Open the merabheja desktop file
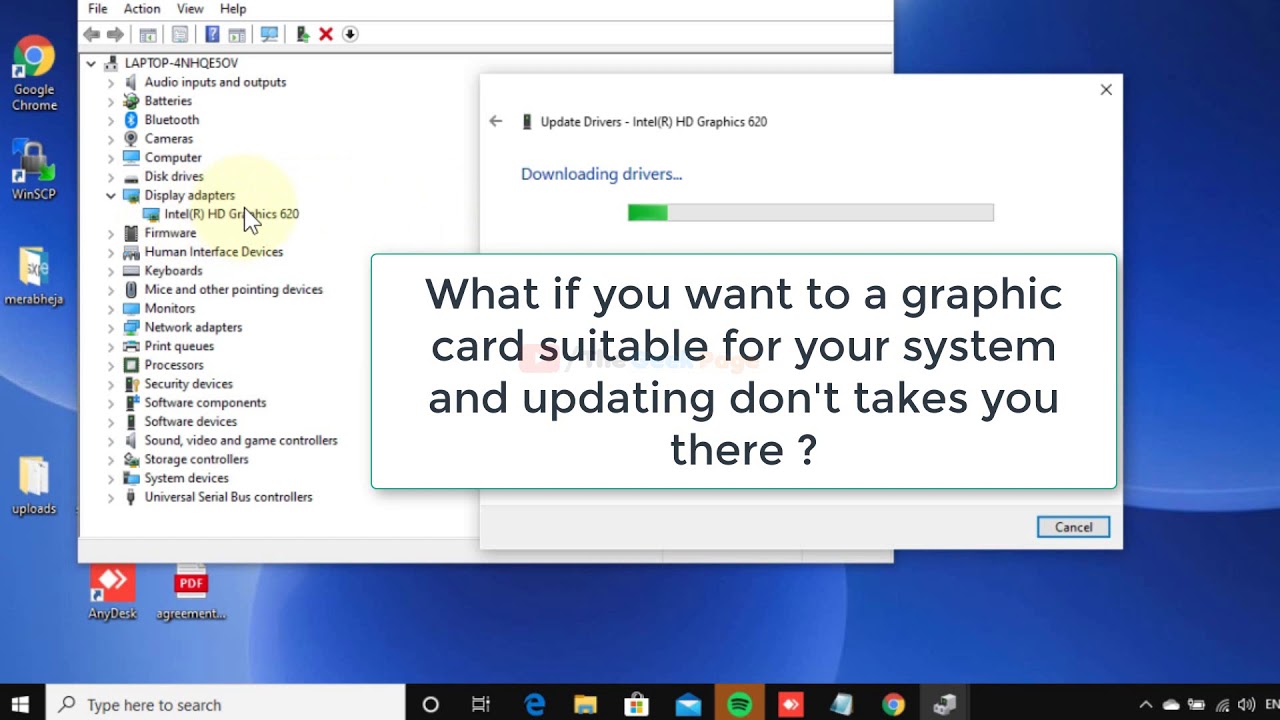1280x720 pixels. pos(34,277)
